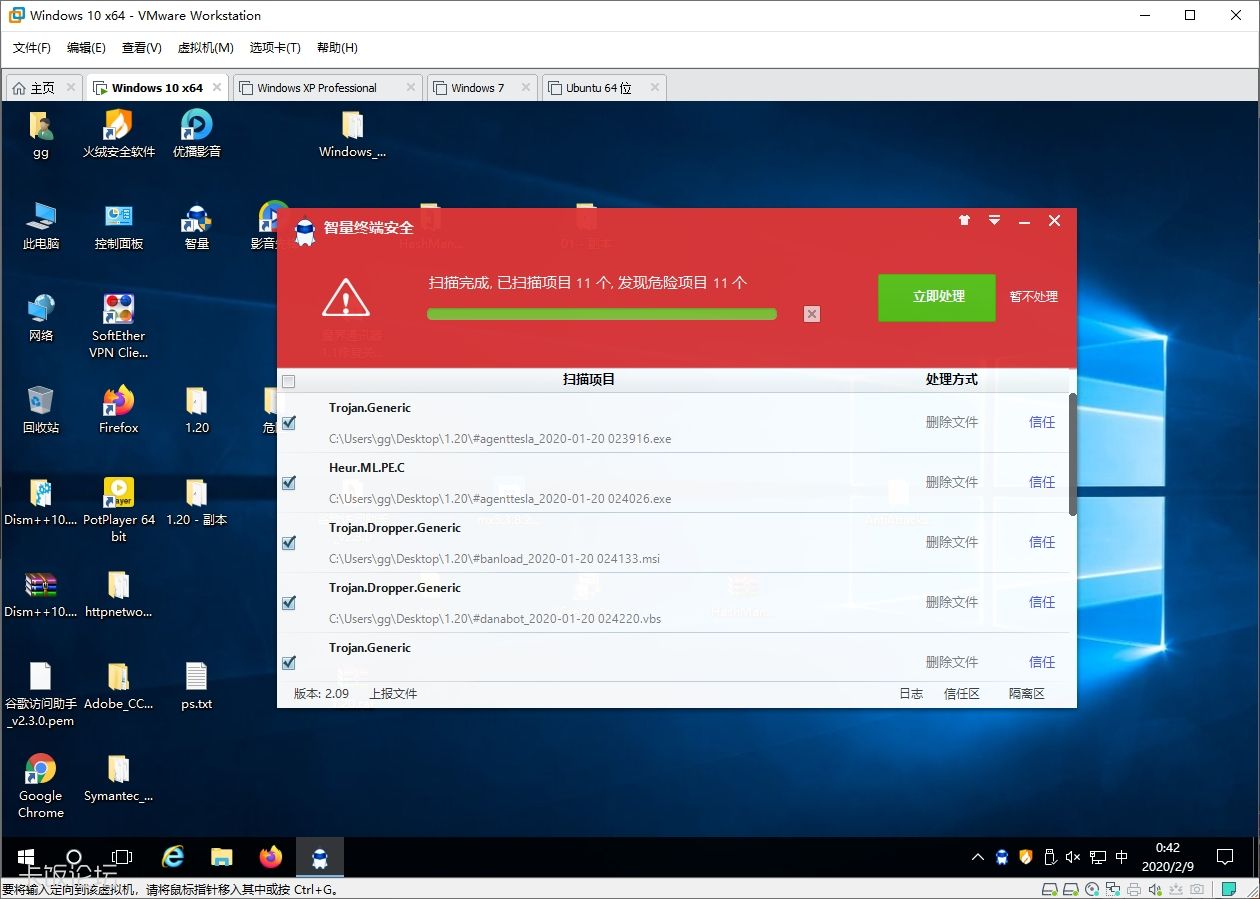Open the skin theme shirt icon
Image resolution: width=1260 pixels, height=899 pixels.
pos(964,221)
